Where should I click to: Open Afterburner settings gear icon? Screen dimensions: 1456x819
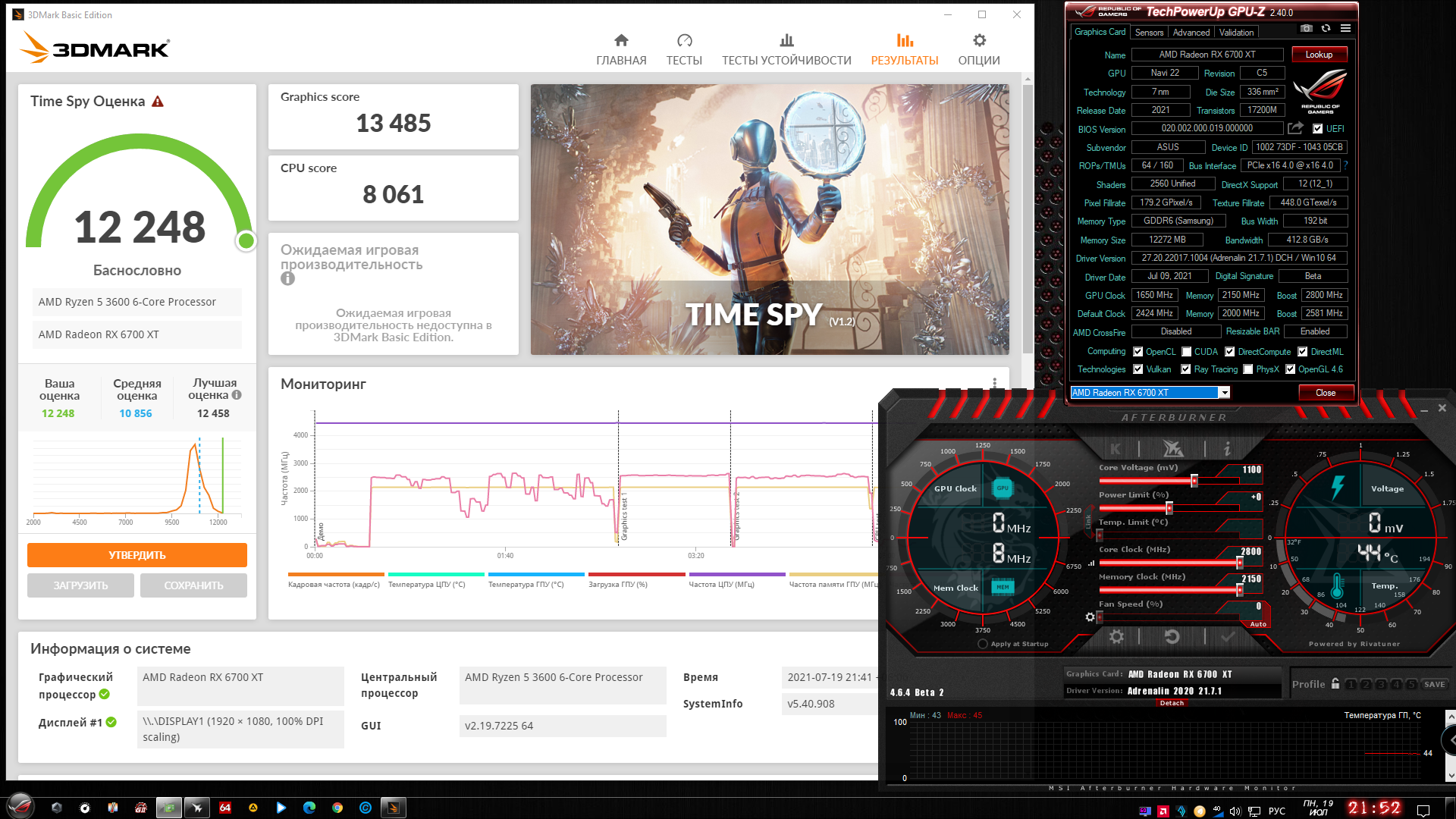point(1116,637)
